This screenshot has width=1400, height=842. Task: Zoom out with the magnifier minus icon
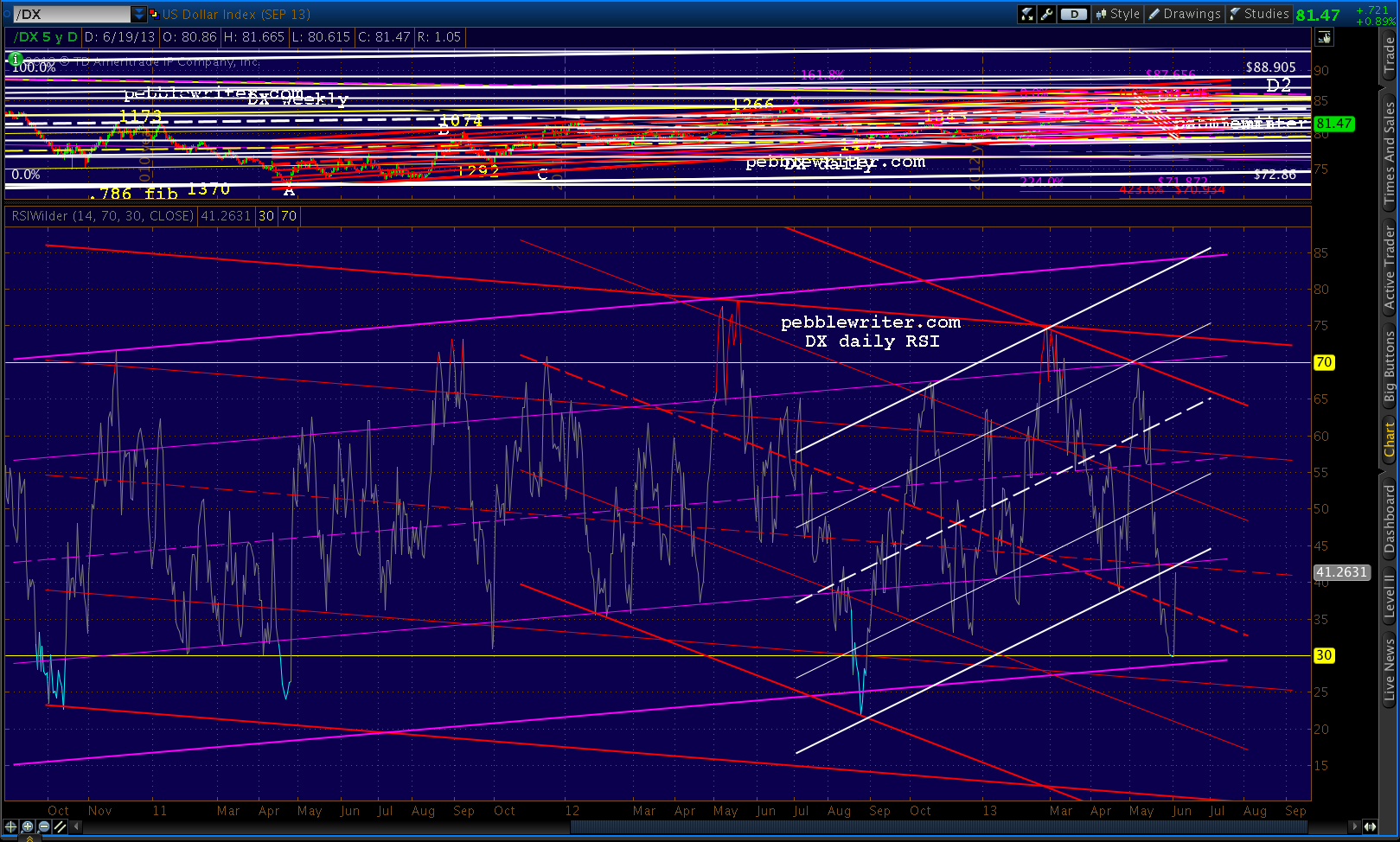pos(42,826)
